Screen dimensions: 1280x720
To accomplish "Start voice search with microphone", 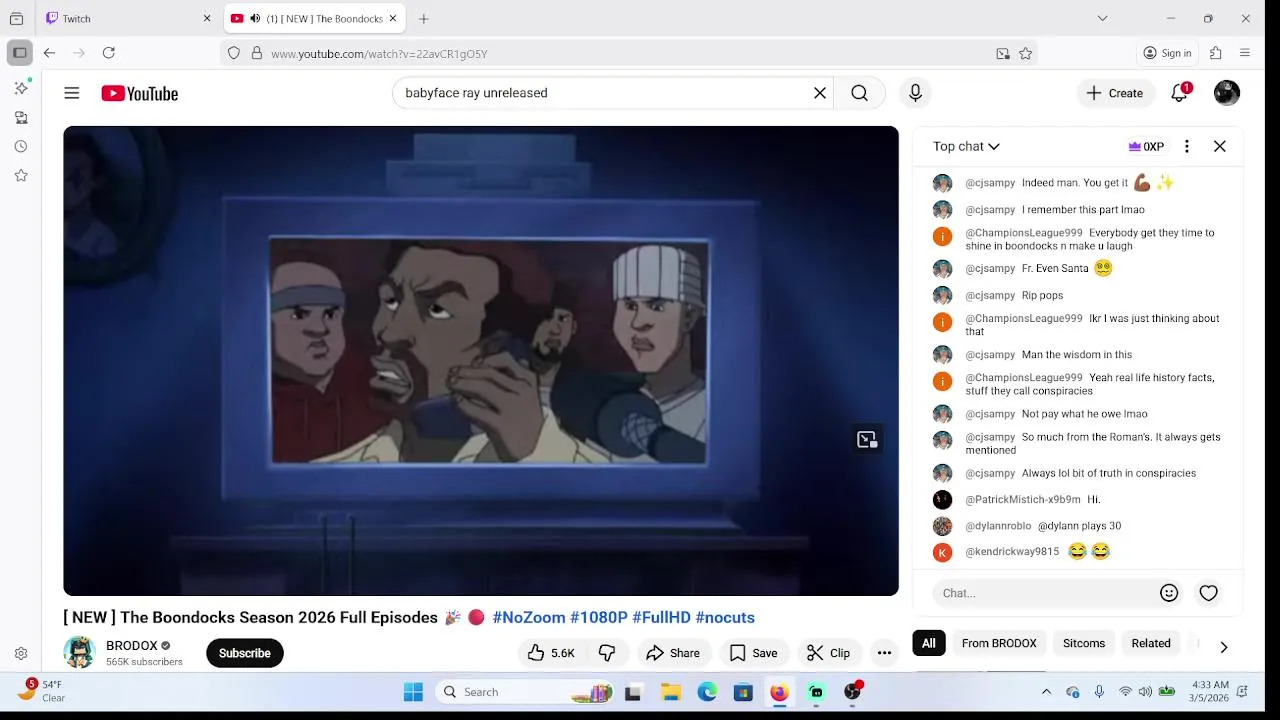I will (915, 93).
